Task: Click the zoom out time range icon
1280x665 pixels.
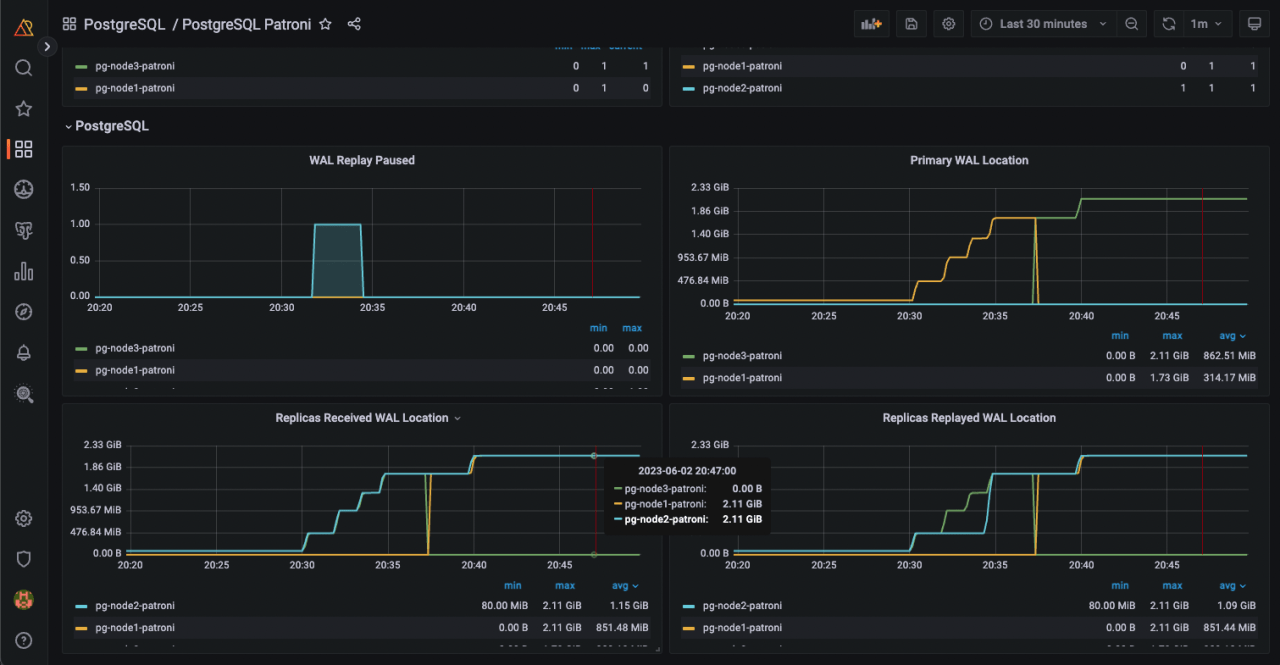Action: click(x=1131, y=23)
